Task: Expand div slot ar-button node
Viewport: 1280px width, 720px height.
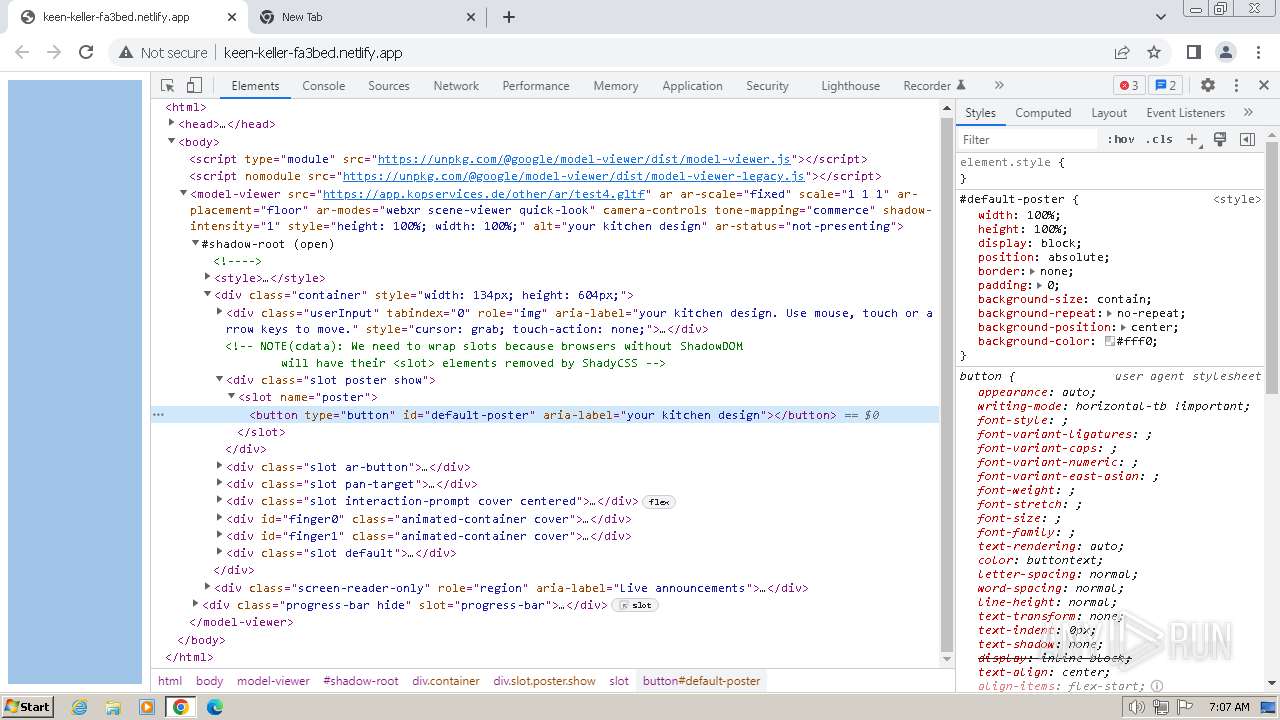Action: click(x=220, y=466)
